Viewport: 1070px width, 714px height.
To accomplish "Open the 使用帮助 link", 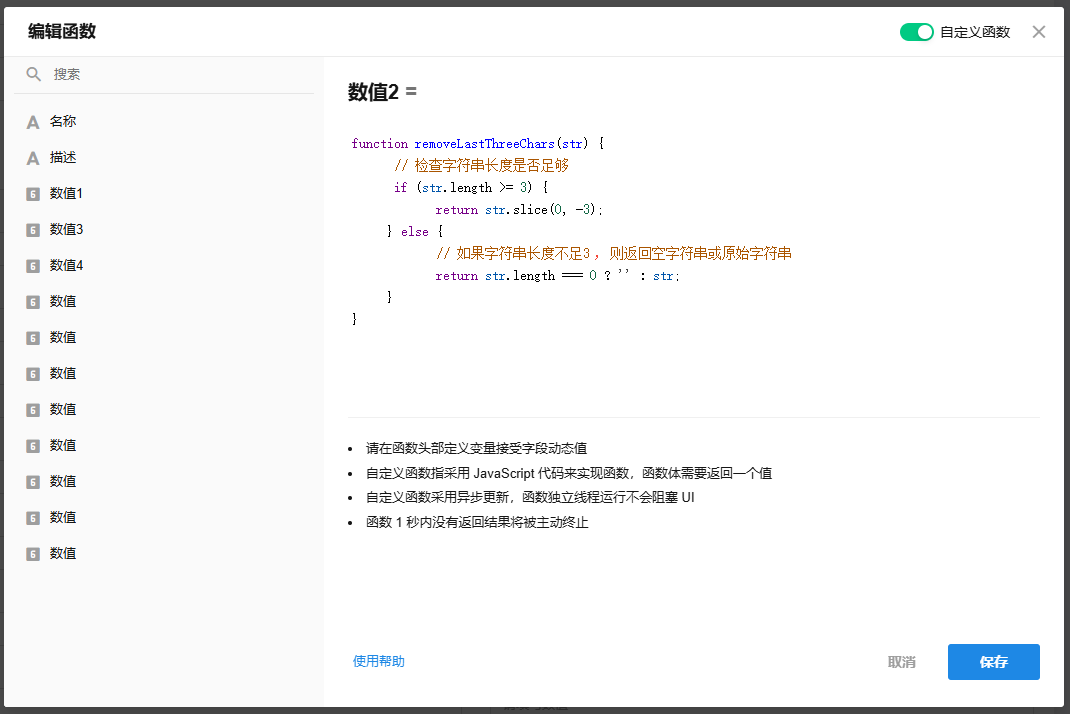I will pos(379,661).
